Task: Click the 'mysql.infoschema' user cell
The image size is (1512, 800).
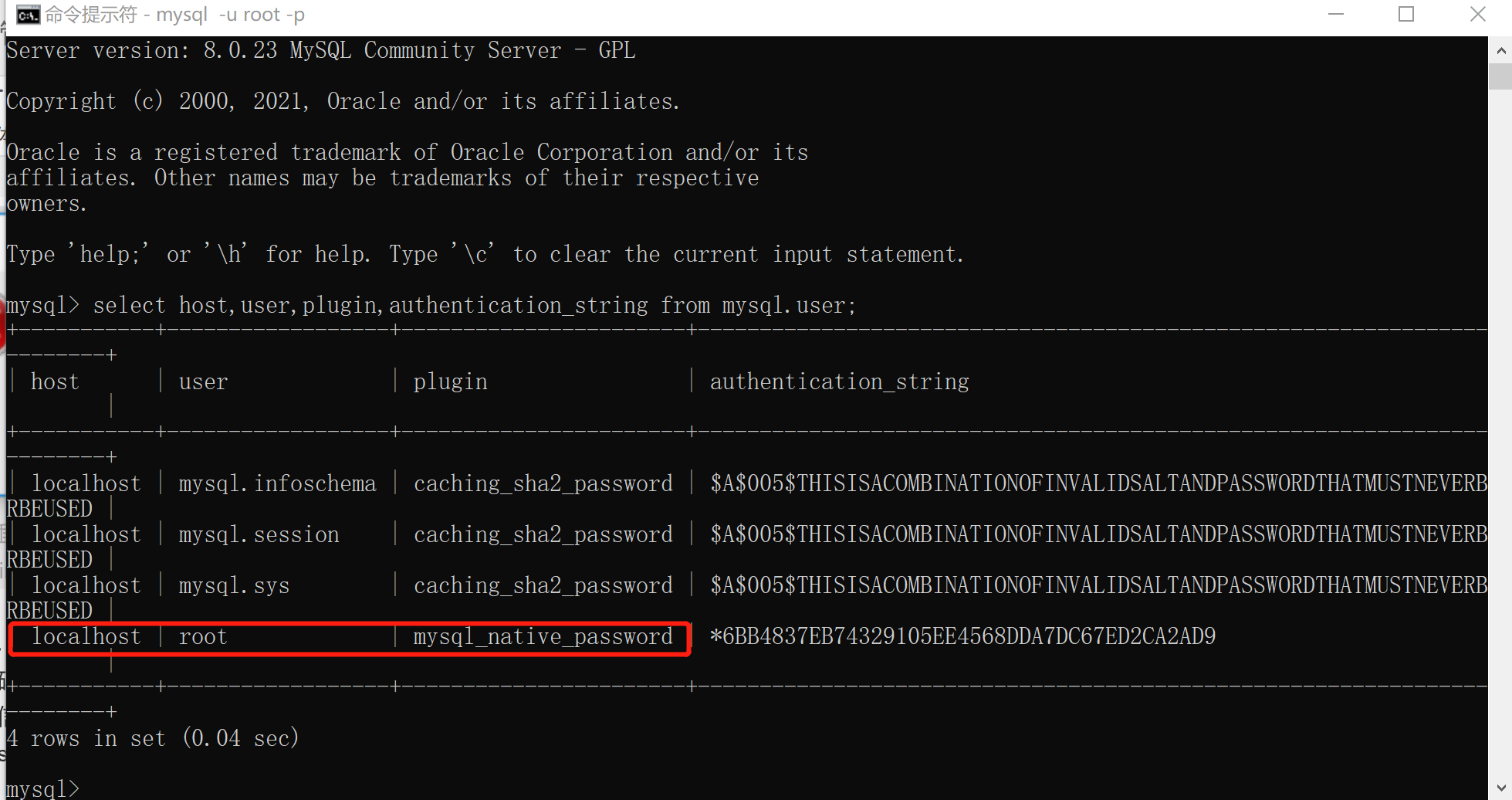Action: (x=277, y=483)
